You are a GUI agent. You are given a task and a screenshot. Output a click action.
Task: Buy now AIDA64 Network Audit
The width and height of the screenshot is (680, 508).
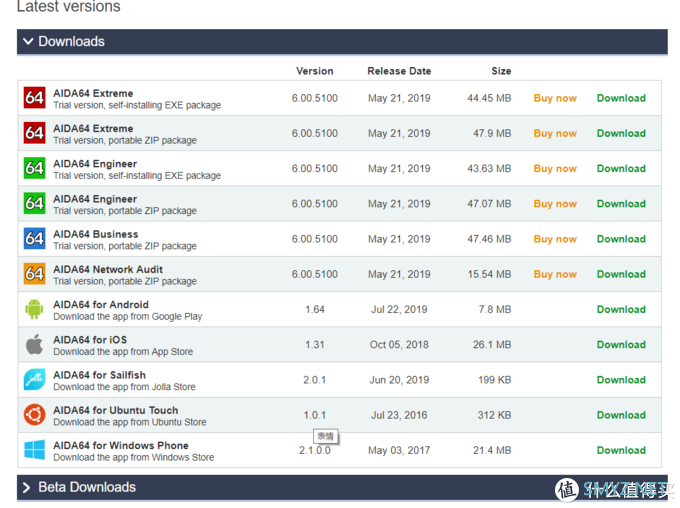(x=555, y=274)
